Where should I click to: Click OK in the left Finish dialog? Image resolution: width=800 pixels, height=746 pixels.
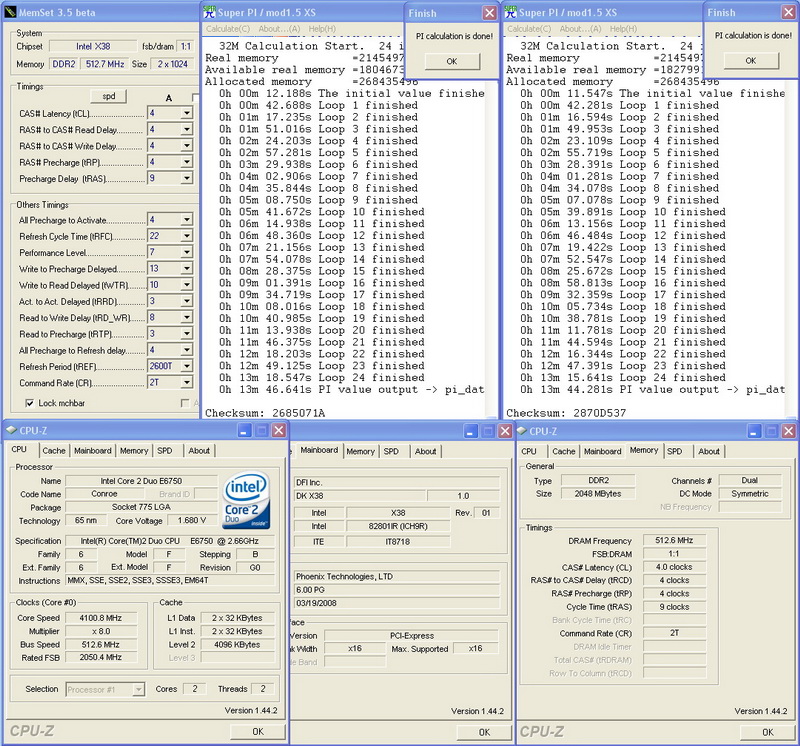(x=450, y=61)
